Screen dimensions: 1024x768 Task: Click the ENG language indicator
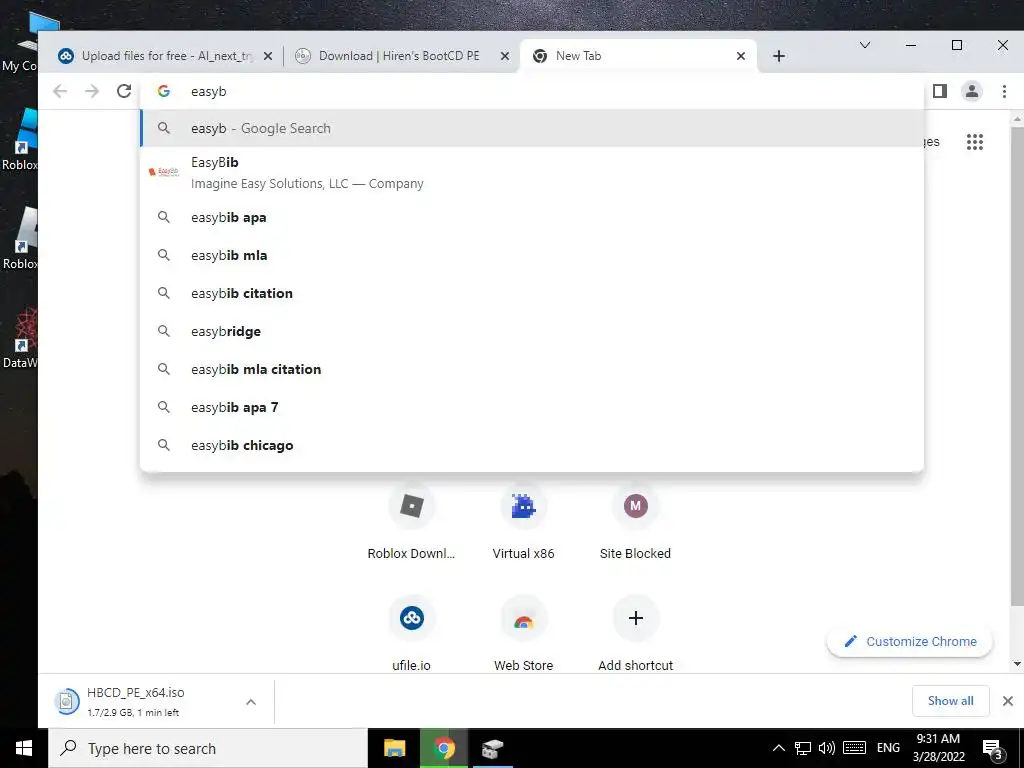[888, 748]
